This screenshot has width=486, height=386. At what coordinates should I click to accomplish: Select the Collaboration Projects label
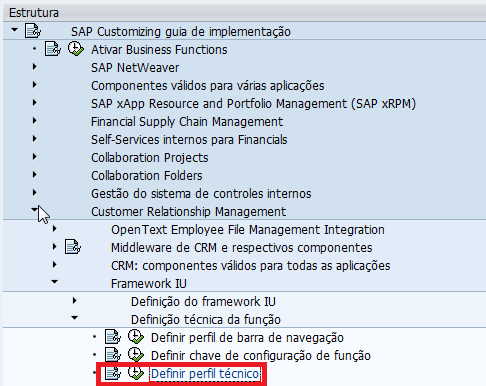(150, 158)
